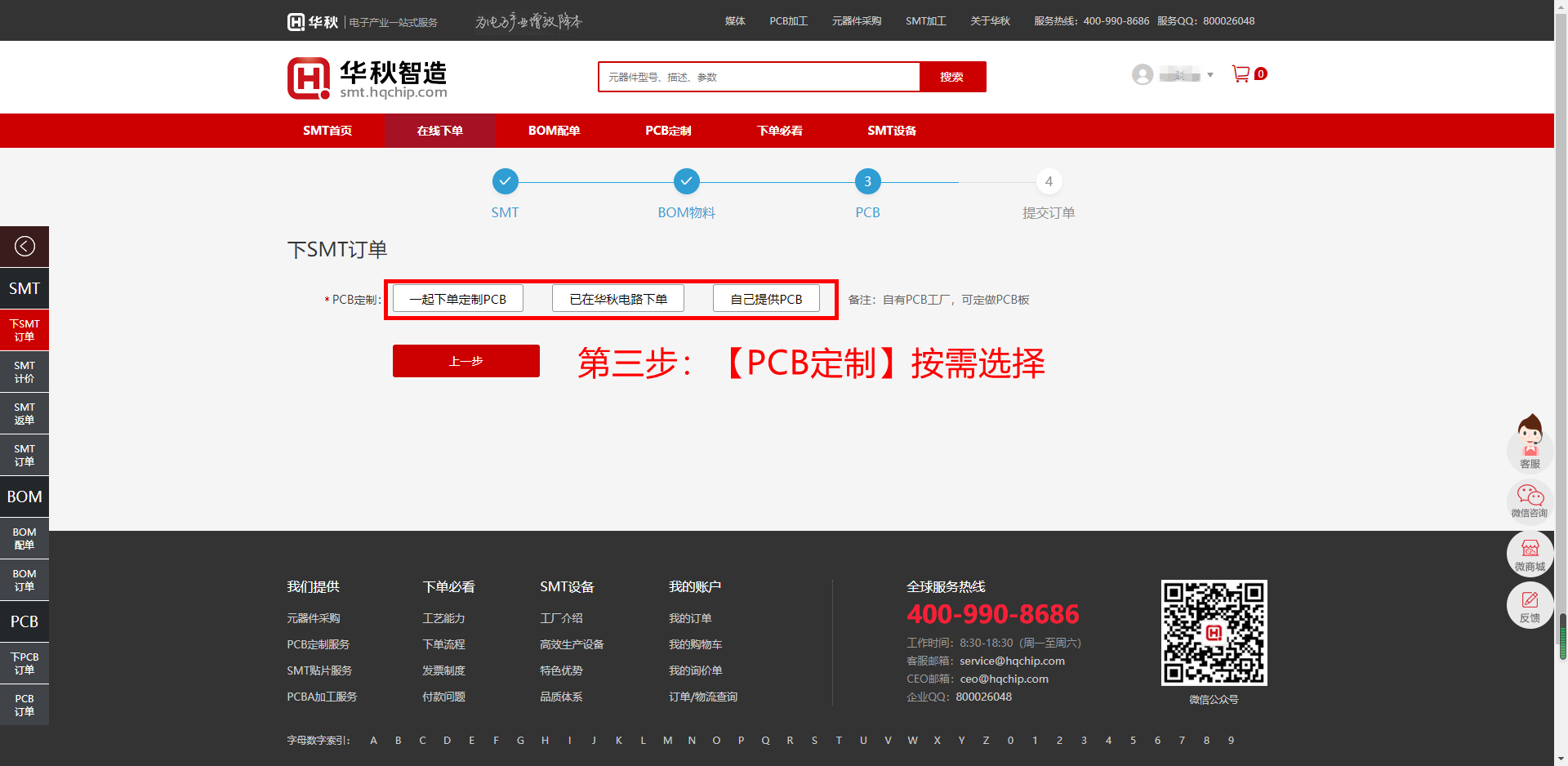Viewport: 1568px width, 766px height.
Task: Collapse the left sidebar with back arrow
Action: [x=24, y=247]
